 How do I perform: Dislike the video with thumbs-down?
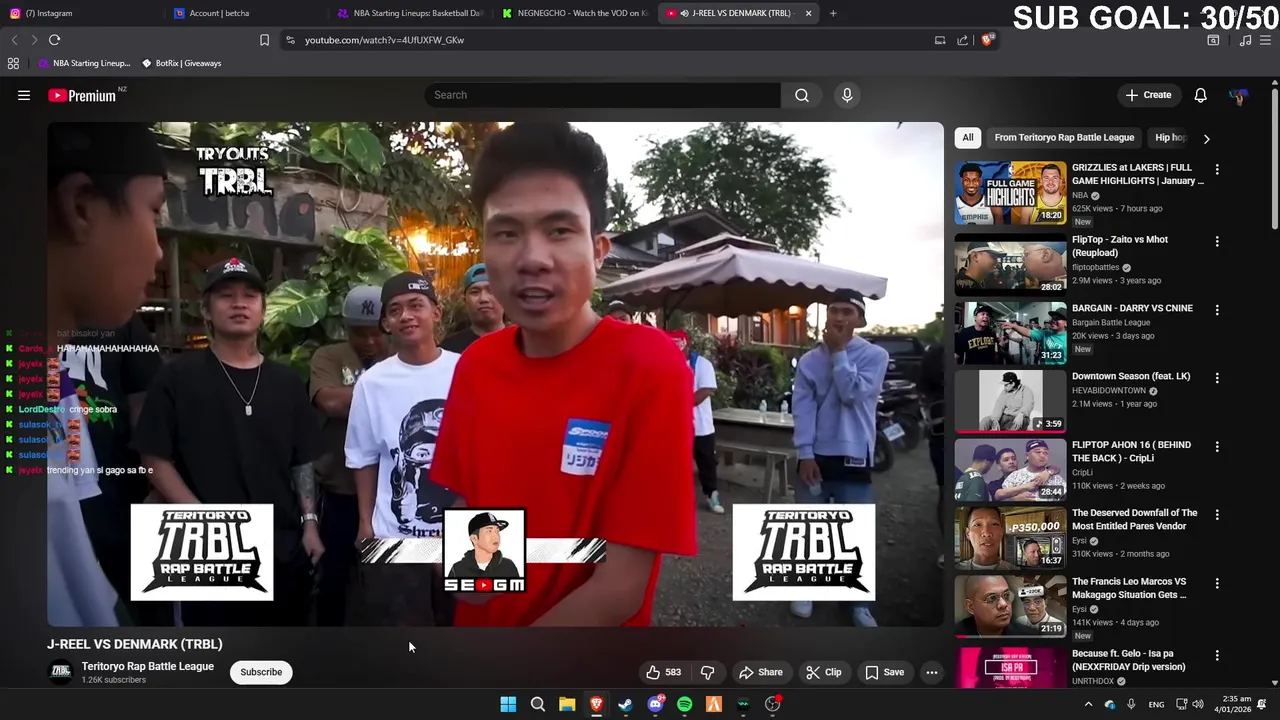[707, 672]
